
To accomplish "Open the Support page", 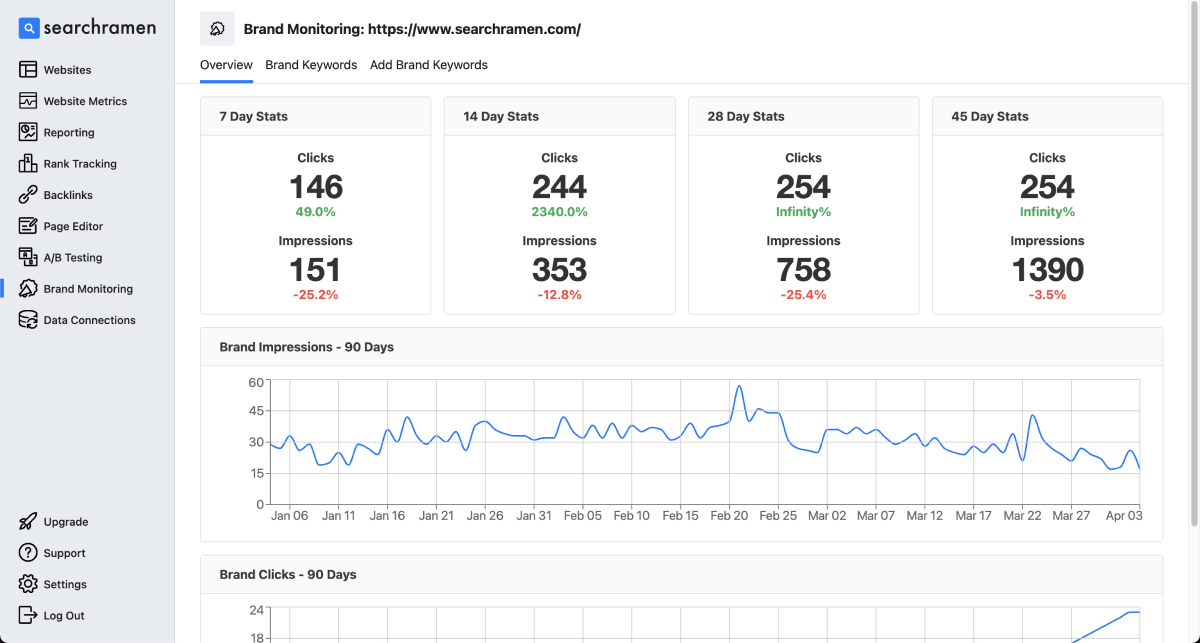I will tap(65, 553).
